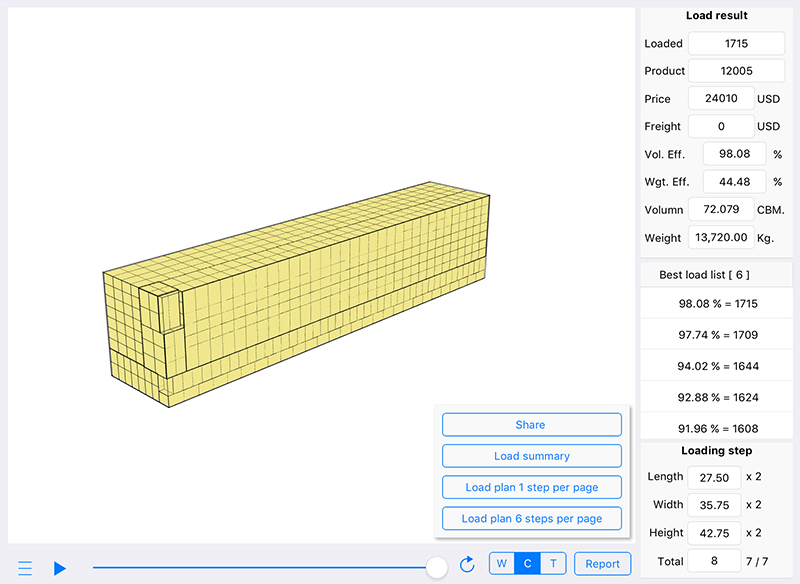Click the Loaded value field
The height and width of the screenshot is (584, 800).
pos(737,44)
